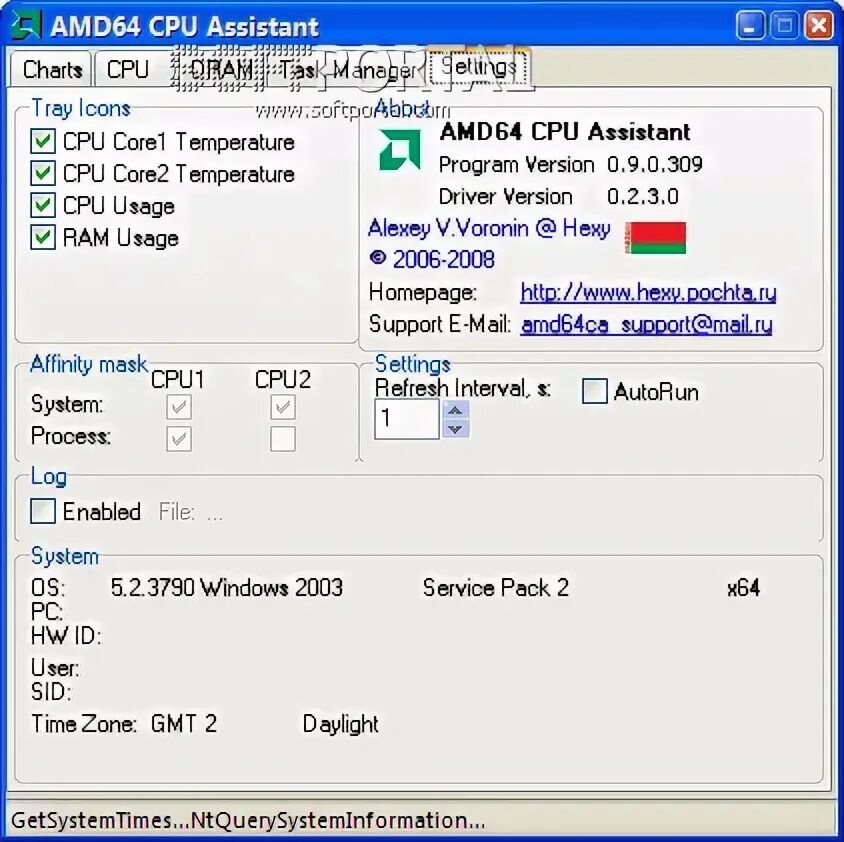Toggle RAM Usage tray icon checkbox

[x=43, y=237]
